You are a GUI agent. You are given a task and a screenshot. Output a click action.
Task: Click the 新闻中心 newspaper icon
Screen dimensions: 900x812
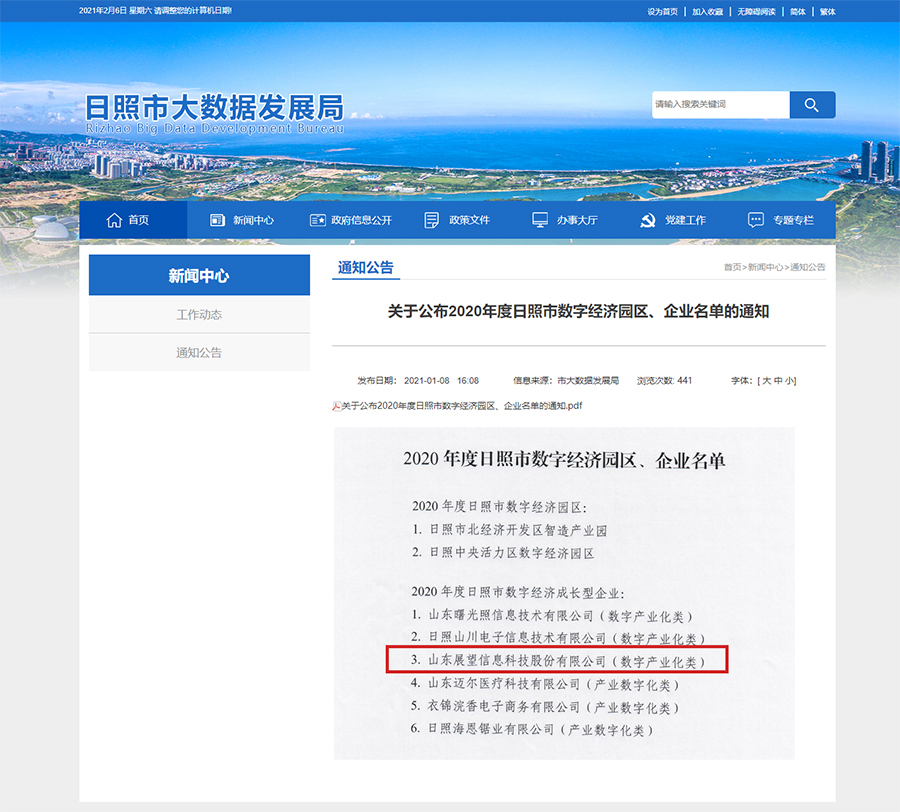pyautogui.click(x=215, y=220)
